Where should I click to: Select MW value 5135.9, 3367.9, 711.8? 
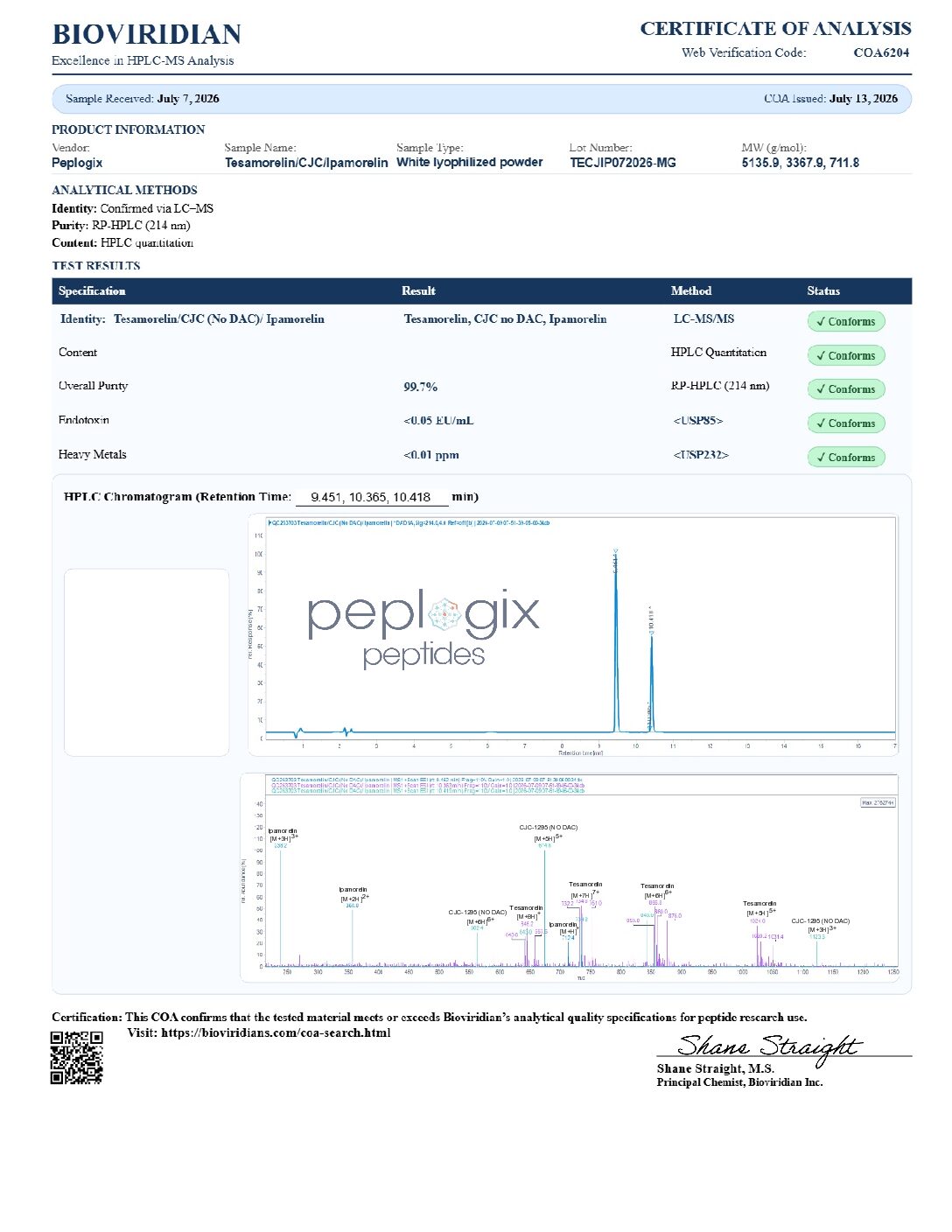tap(801, 163)
